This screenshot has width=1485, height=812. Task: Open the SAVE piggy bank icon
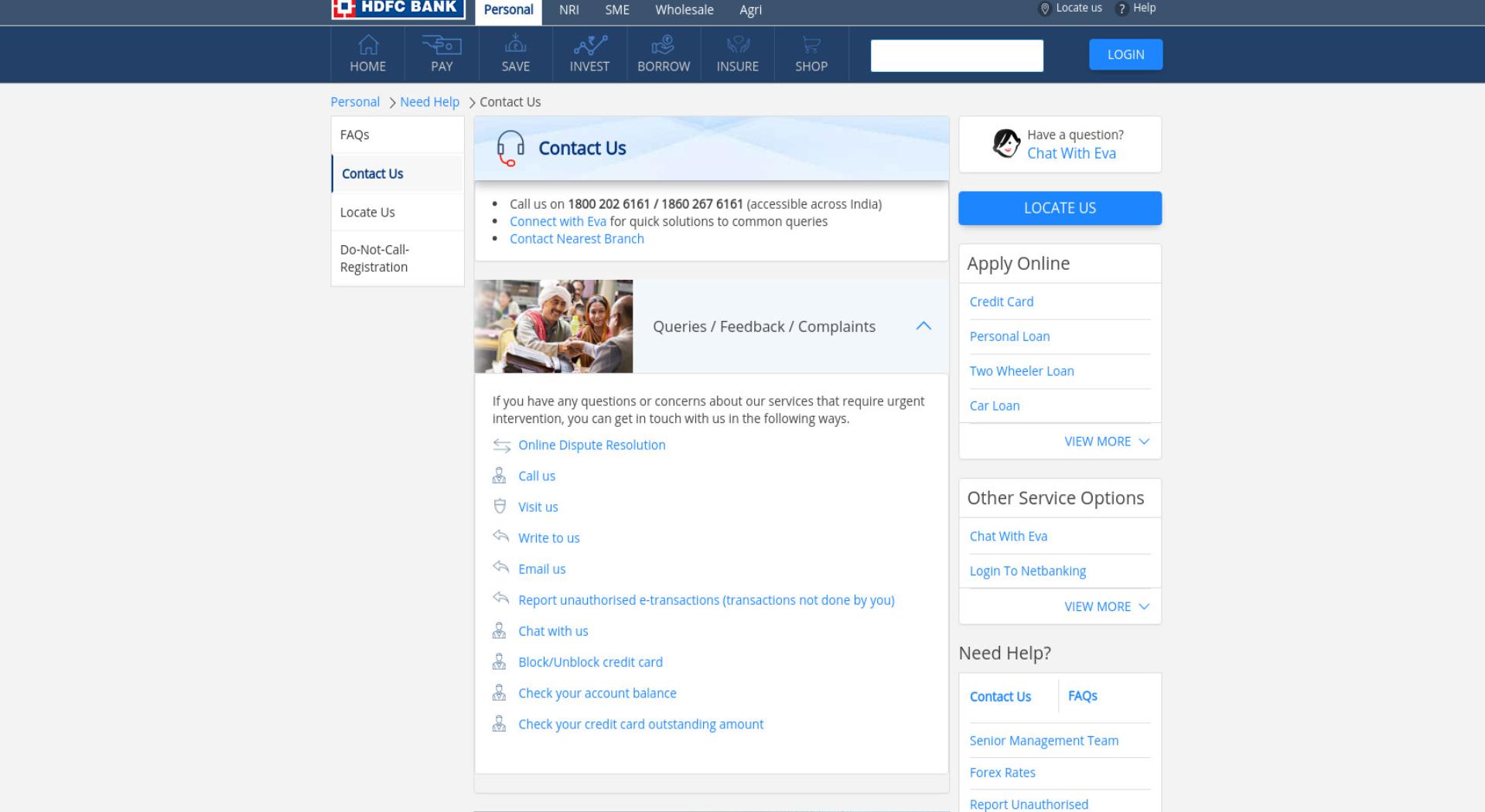(x=515, y=45)
